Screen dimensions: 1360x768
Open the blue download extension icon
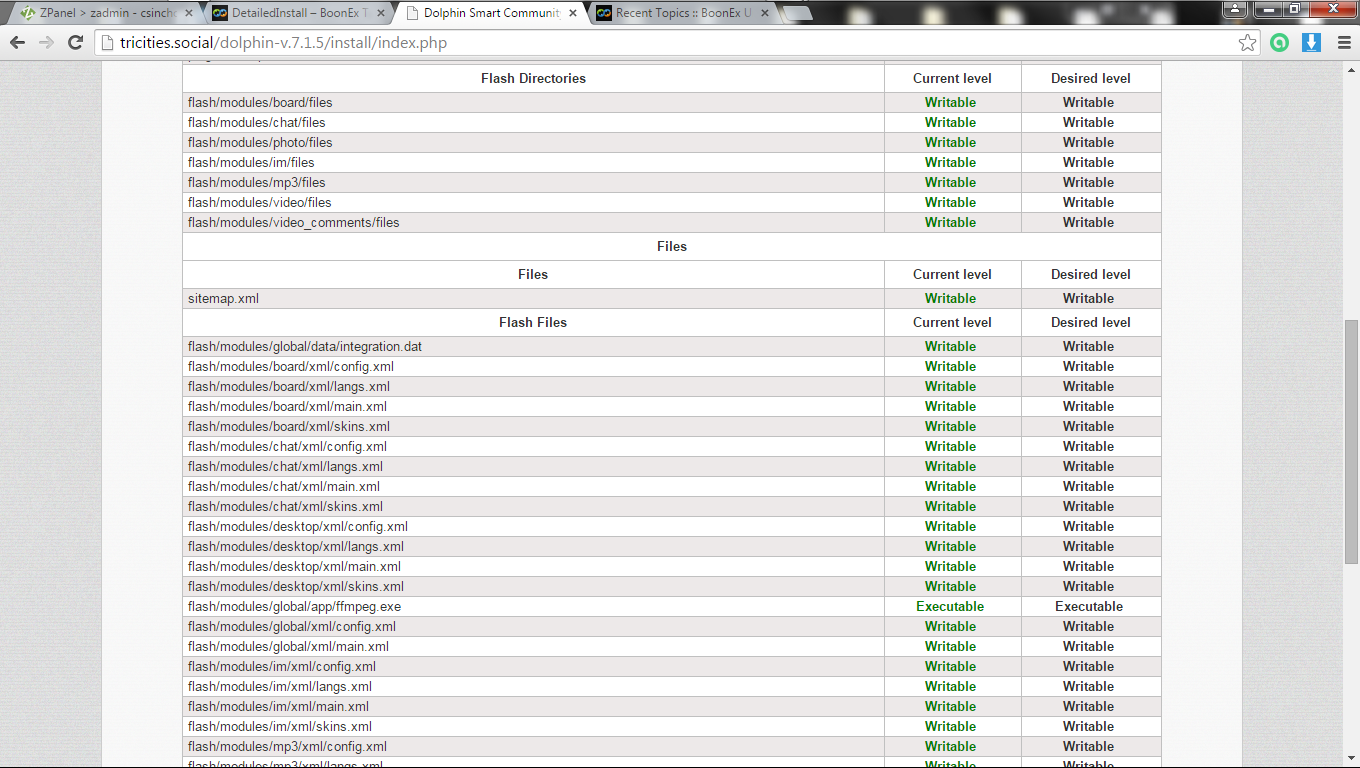coord(1311,42)
